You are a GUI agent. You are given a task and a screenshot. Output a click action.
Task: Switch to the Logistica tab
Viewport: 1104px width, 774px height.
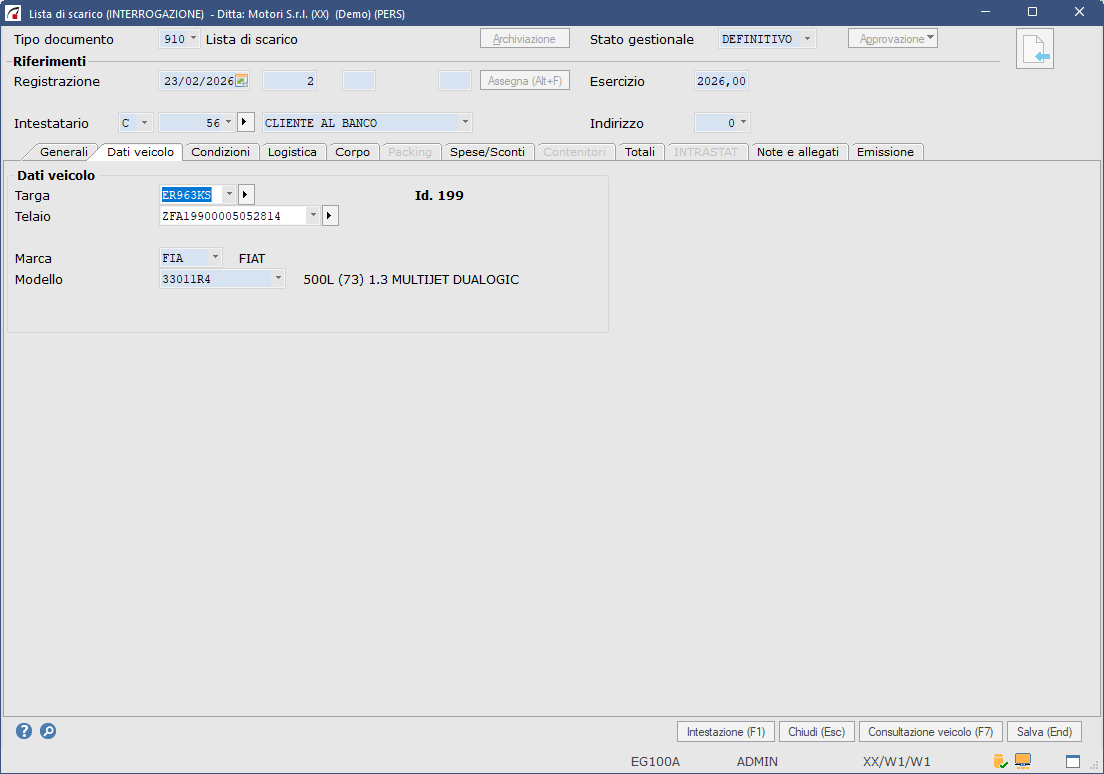tap(292, 152)
